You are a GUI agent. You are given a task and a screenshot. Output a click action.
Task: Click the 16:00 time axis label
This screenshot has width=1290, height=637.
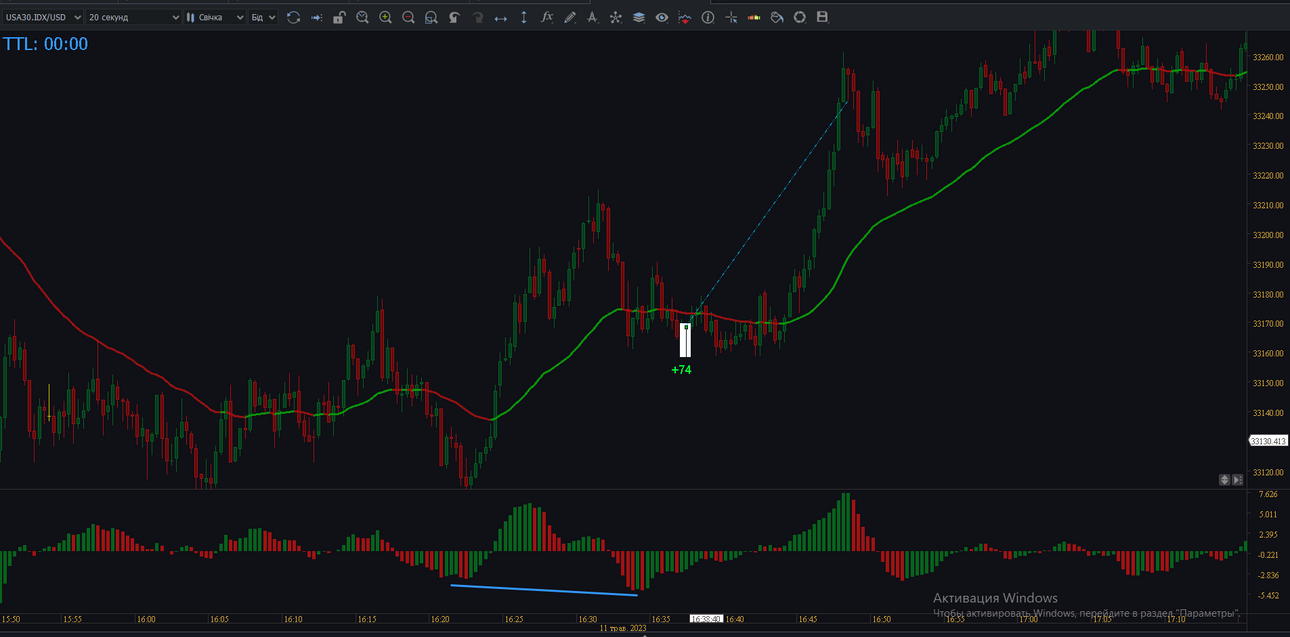tap(146, 620)
